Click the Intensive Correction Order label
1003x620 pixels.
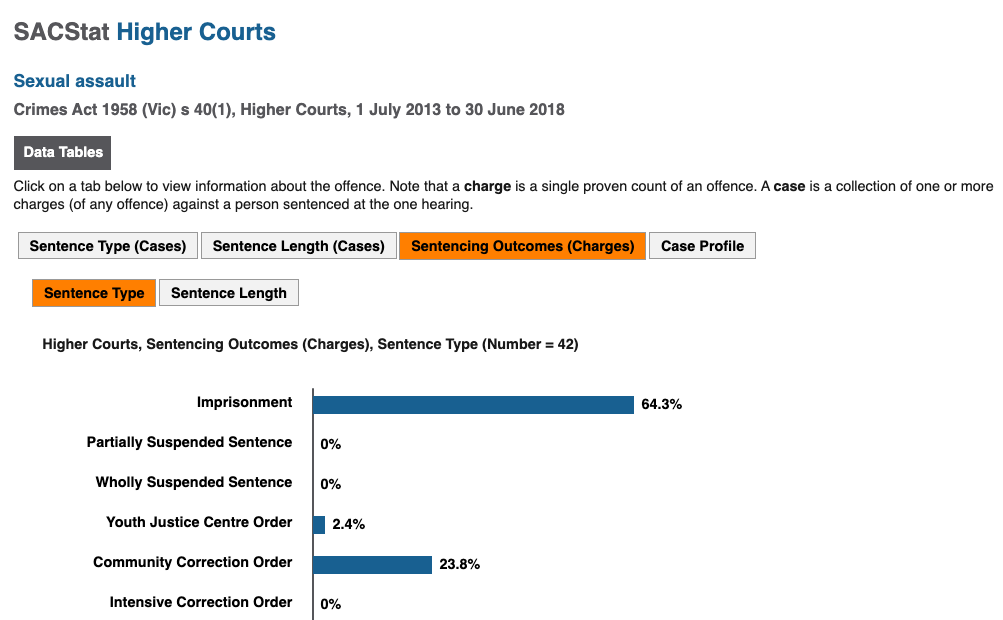click(x=201, y=602)
